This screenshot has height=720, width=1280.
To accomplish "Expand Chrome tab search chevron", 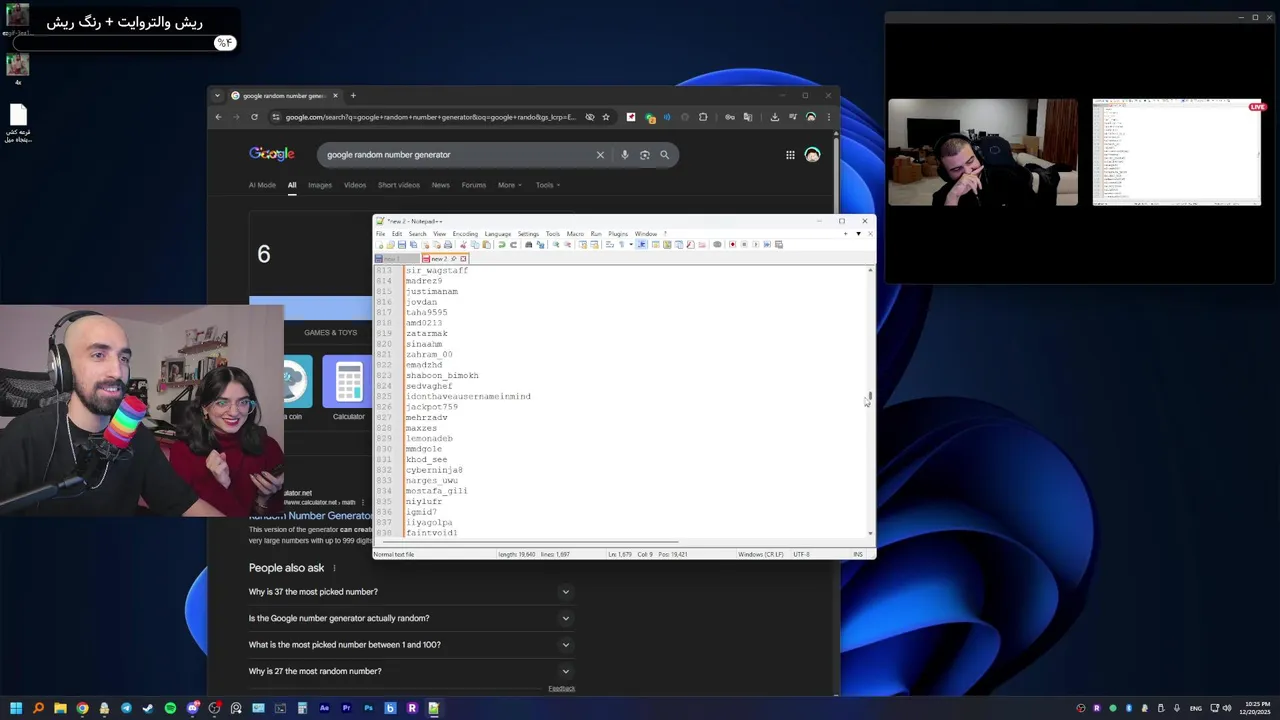I will pos(218,96).
